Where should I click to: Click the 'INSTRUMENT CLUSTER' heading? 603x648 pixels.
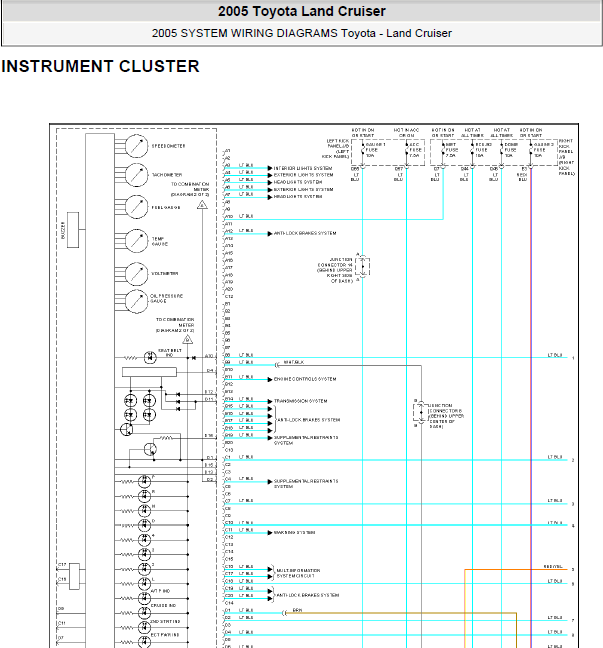coord(100,67)
